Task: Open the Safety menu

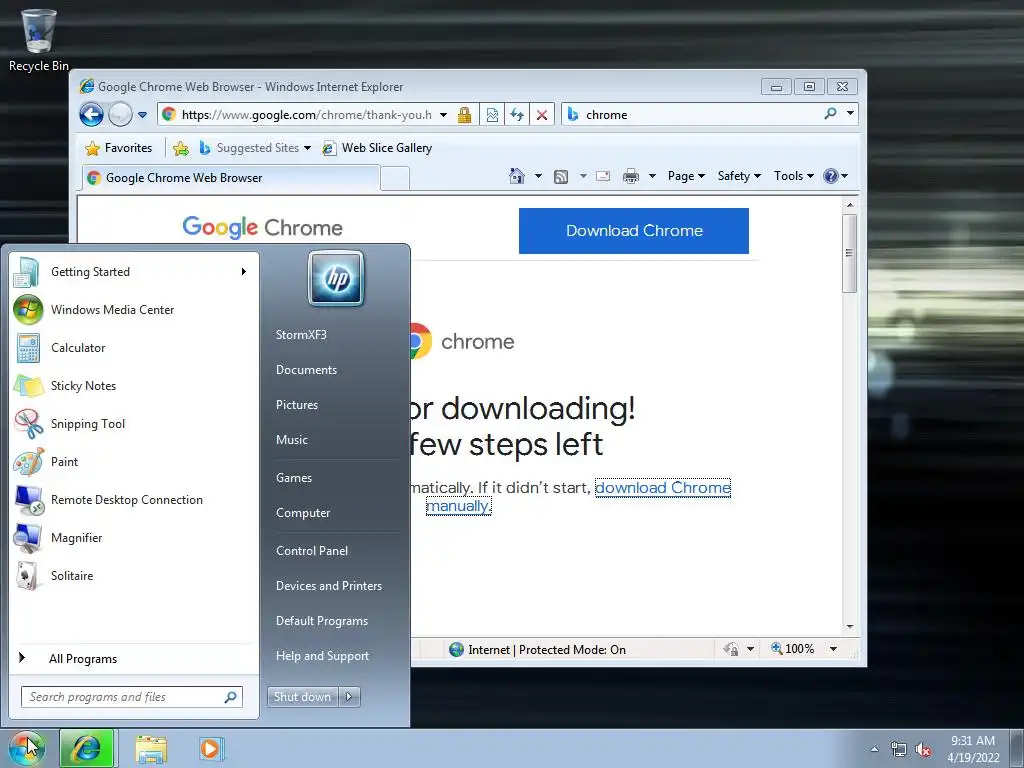Action: tap(739, 176)
